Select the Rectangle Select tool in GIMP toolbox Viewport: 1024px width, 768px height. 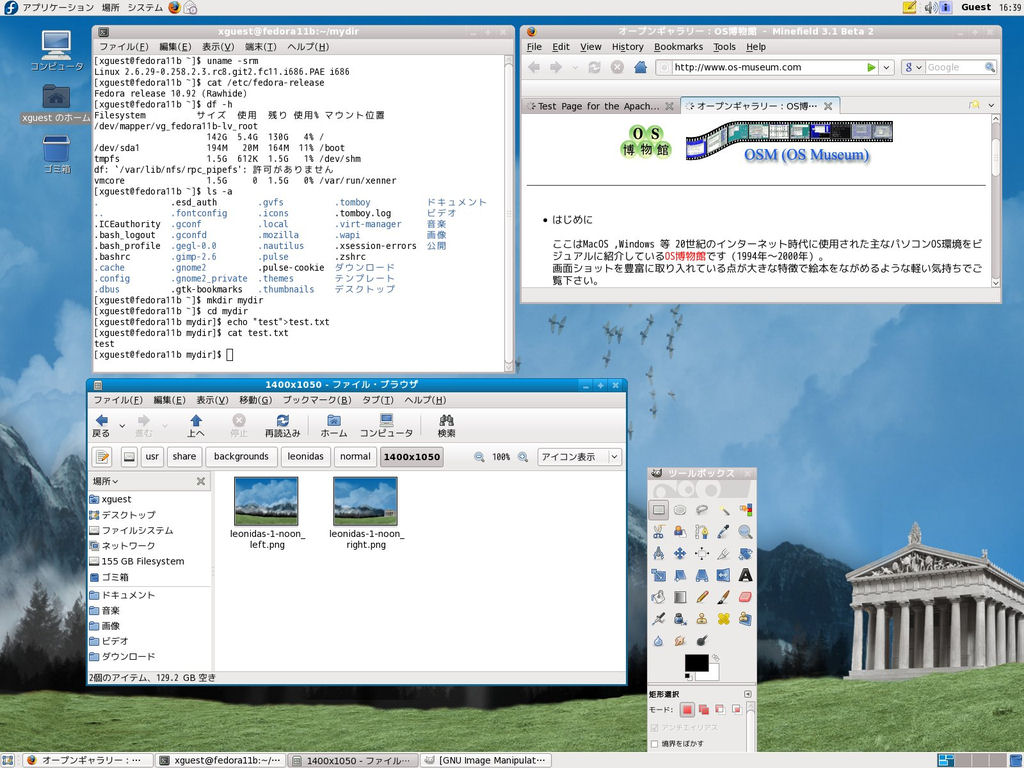pyautogui.click(x=658, y=510)
